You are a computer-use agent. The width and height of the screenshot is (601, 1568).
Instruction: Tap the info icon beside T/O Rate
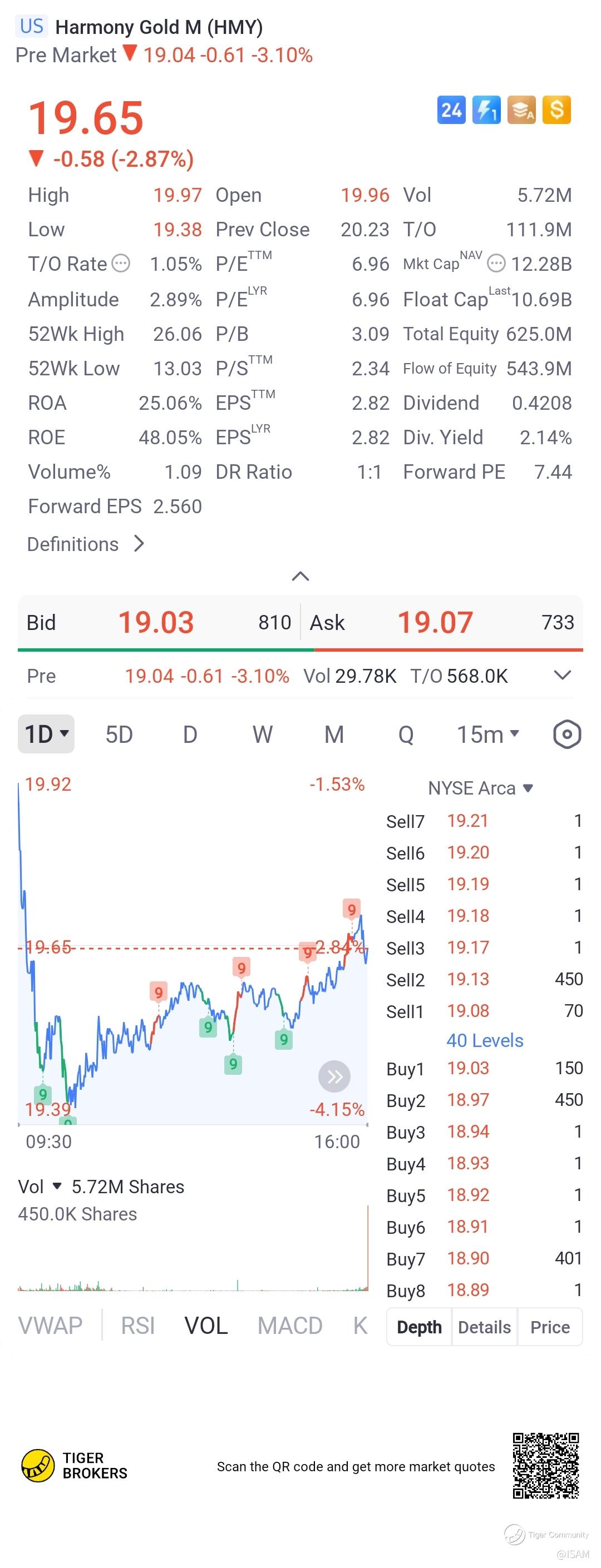pyautogui.click(x=121, y=264)
